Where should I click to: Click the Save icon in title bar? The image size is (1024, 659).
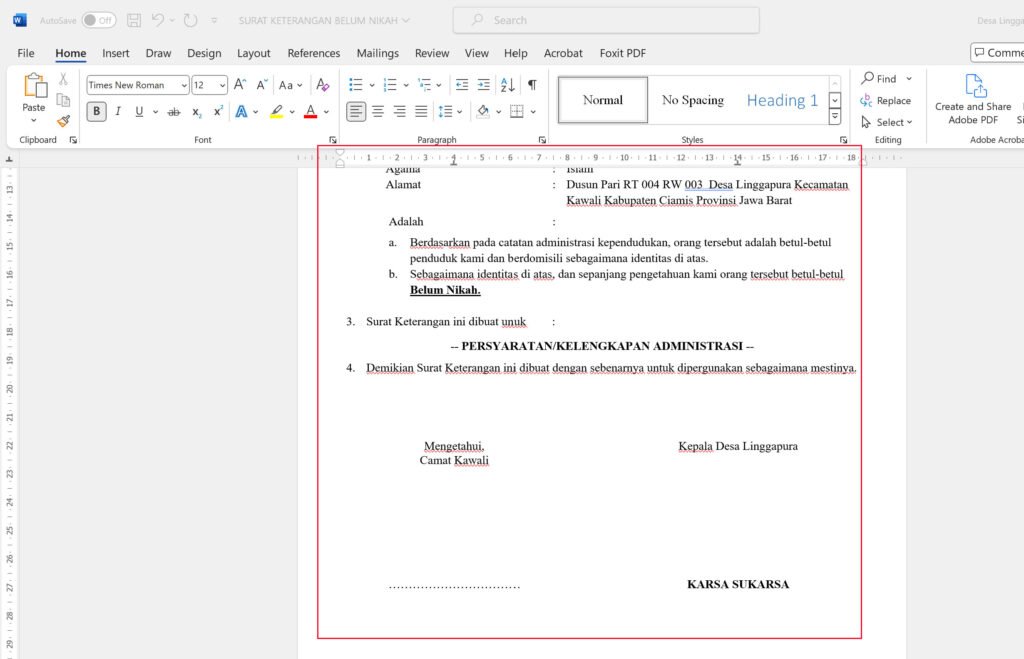134,20
